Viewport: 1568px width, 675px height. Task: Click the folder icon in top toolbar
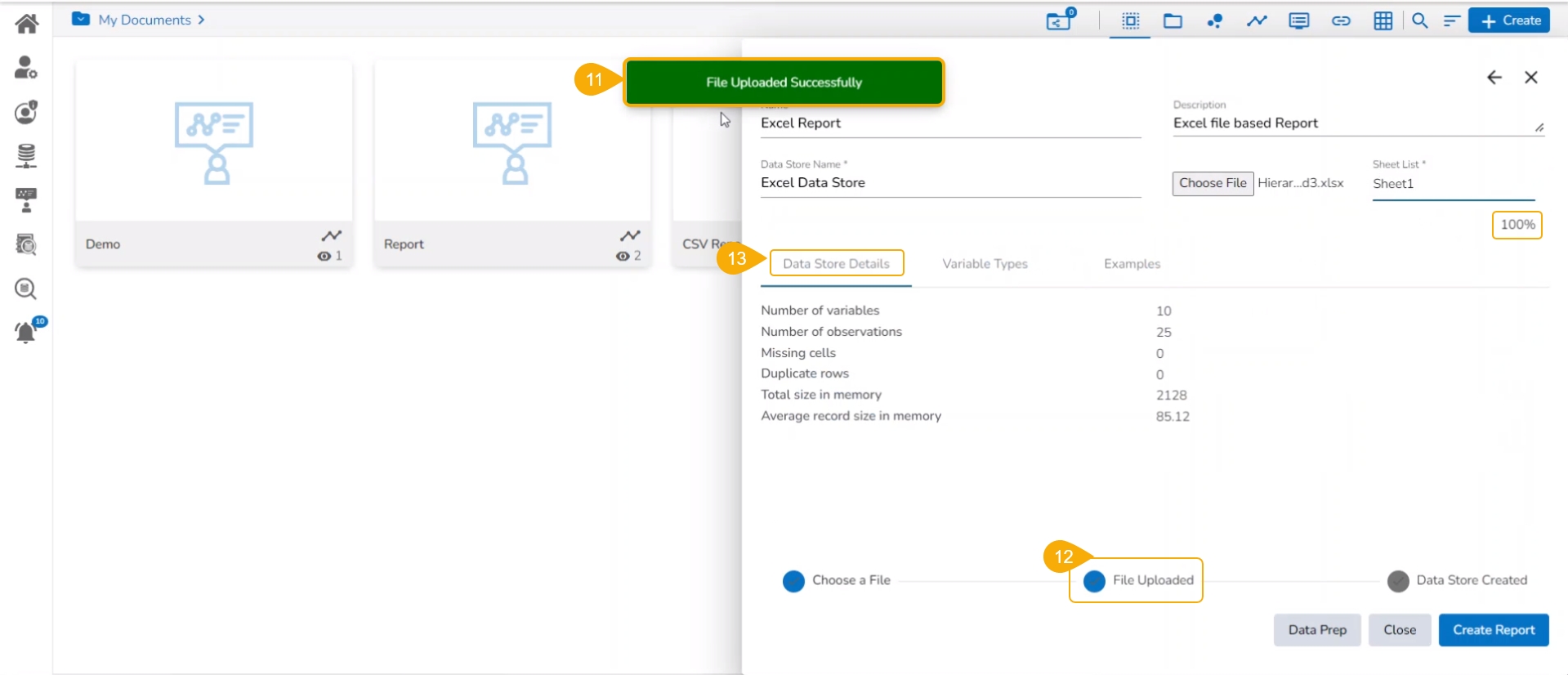1173,21
